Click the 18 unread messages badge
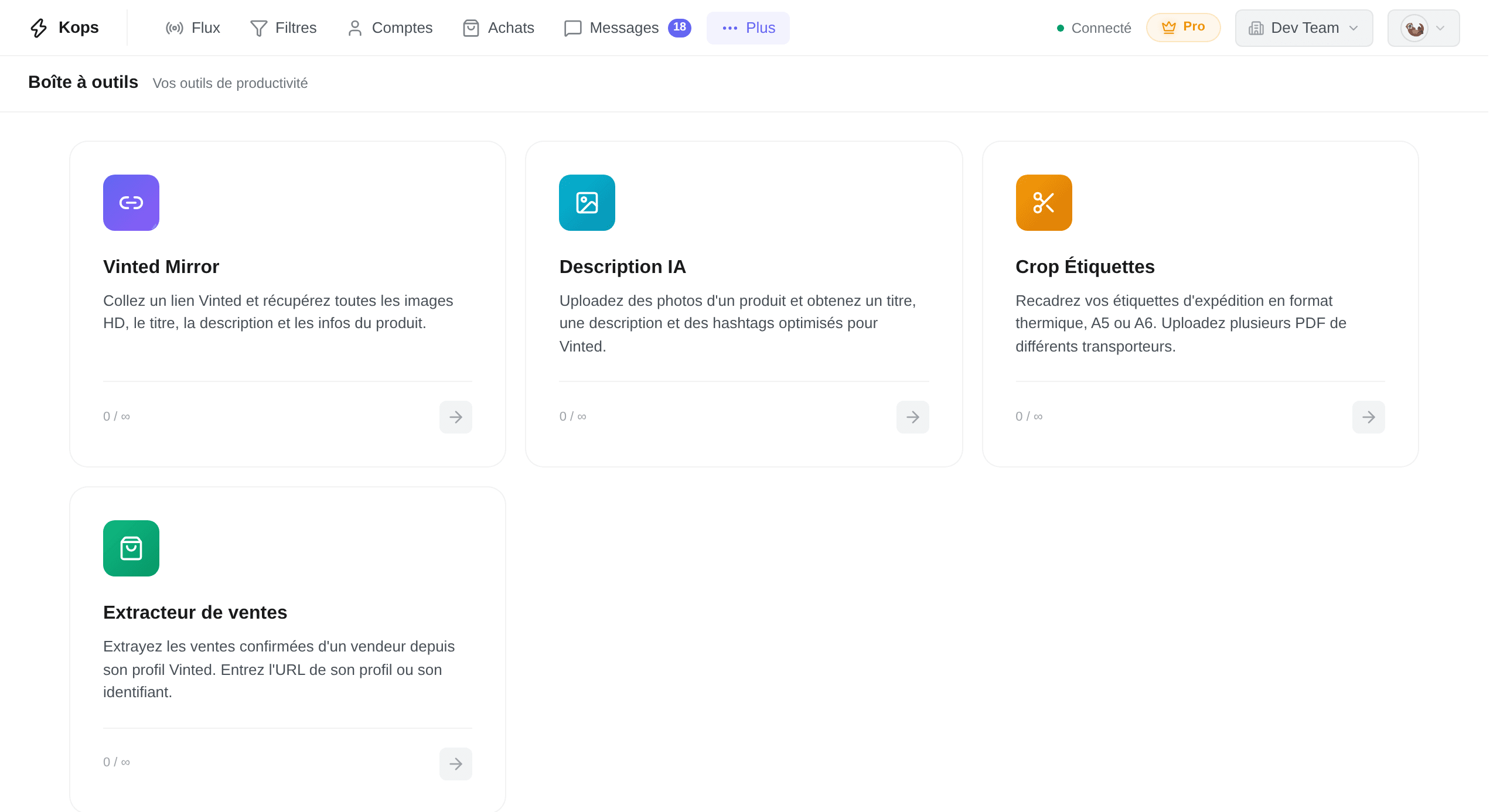Screen dimensions: 1500x812 [x=680, y=27]
